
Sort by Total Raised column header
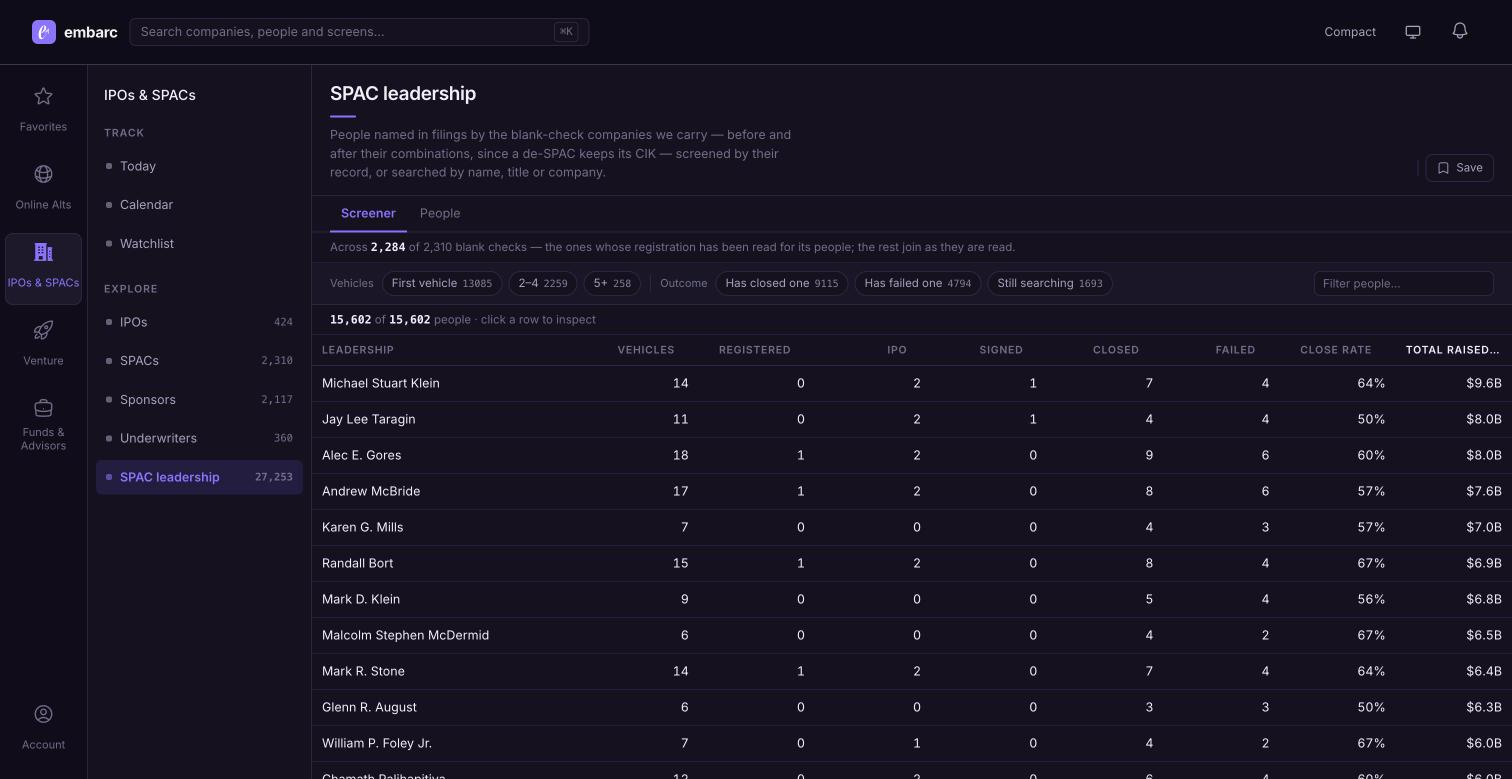1452,350
